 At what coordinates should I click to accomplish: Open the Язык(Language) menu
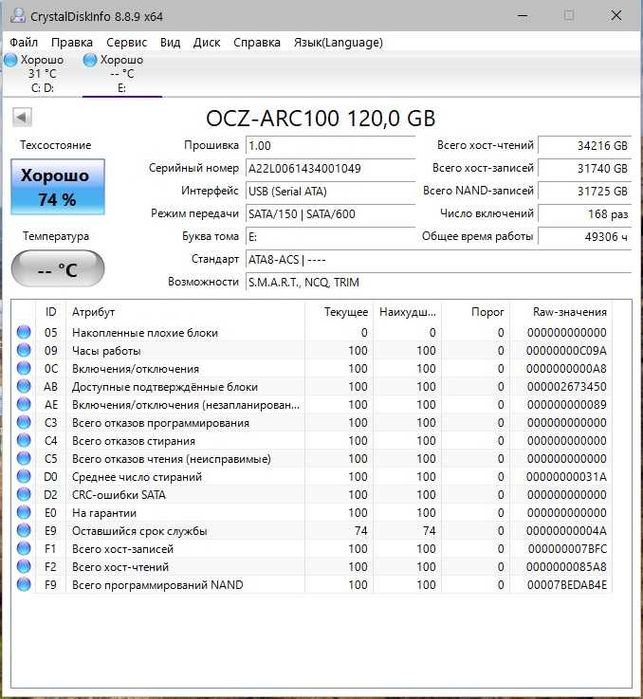[338, 42]
